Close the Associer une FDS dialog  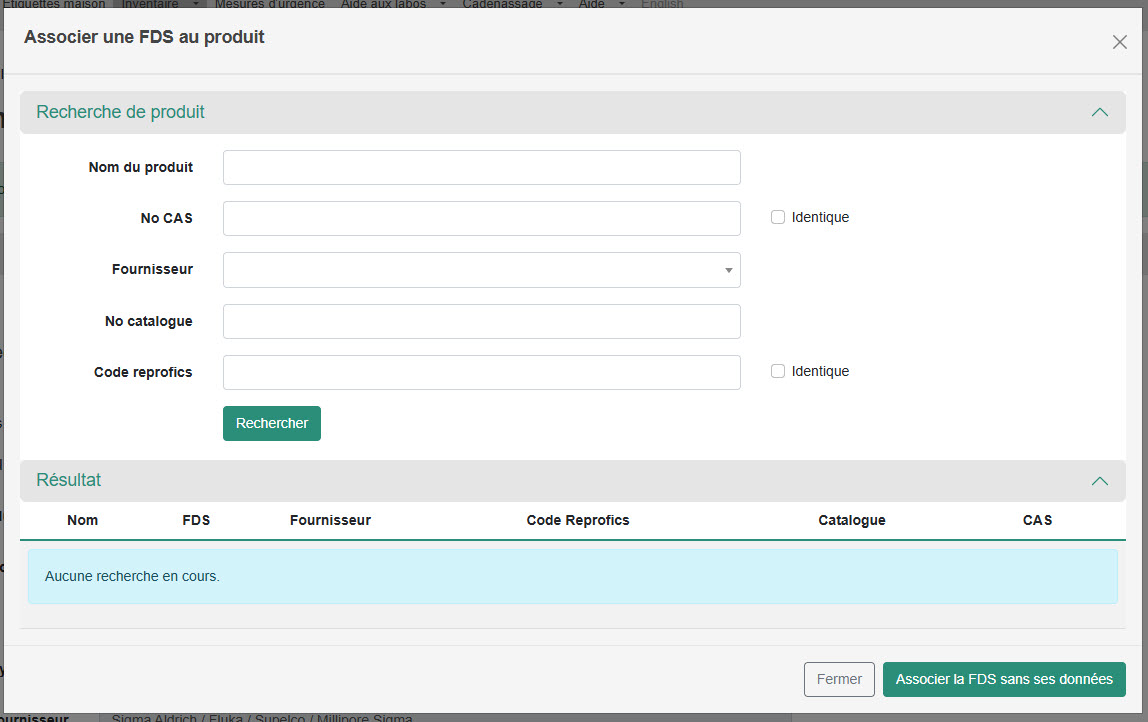point(1119,42)
